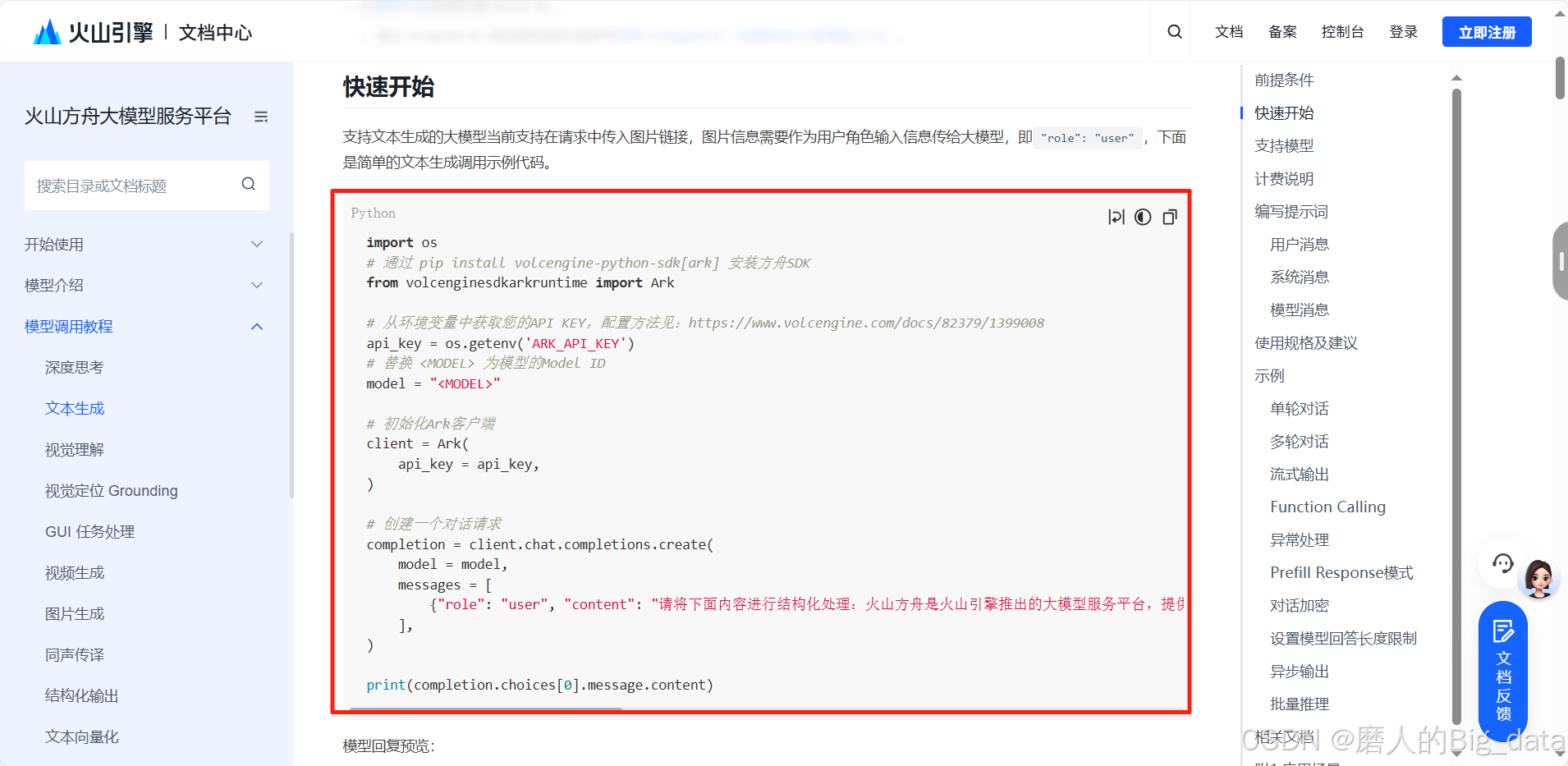
Task: Jump to 计费说明 in outline
Action: 1284,179
